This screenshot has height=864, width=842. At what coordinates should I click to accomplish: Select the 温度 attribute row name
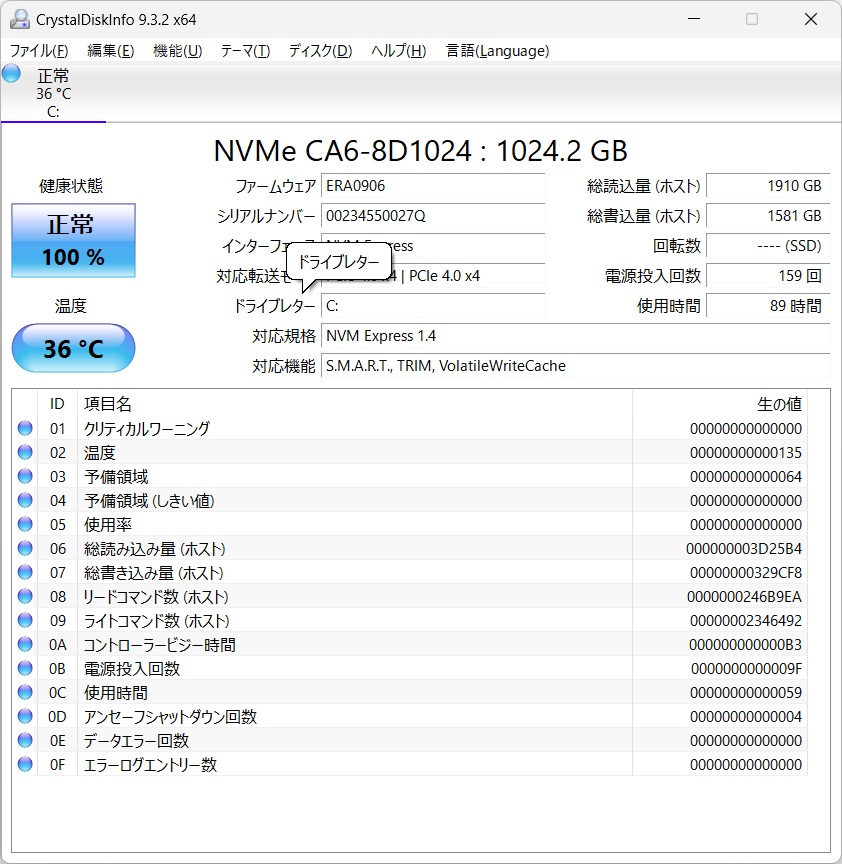(x=100, y=452)
